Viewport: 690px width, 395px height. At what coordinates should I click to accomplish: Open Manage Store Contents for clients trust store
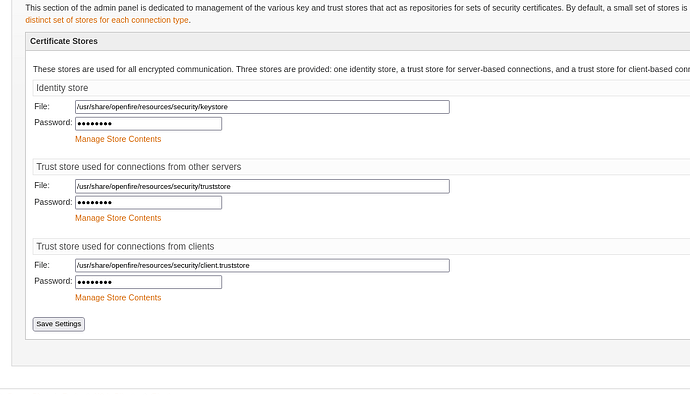pyautogui.click(x=118, y=298)
